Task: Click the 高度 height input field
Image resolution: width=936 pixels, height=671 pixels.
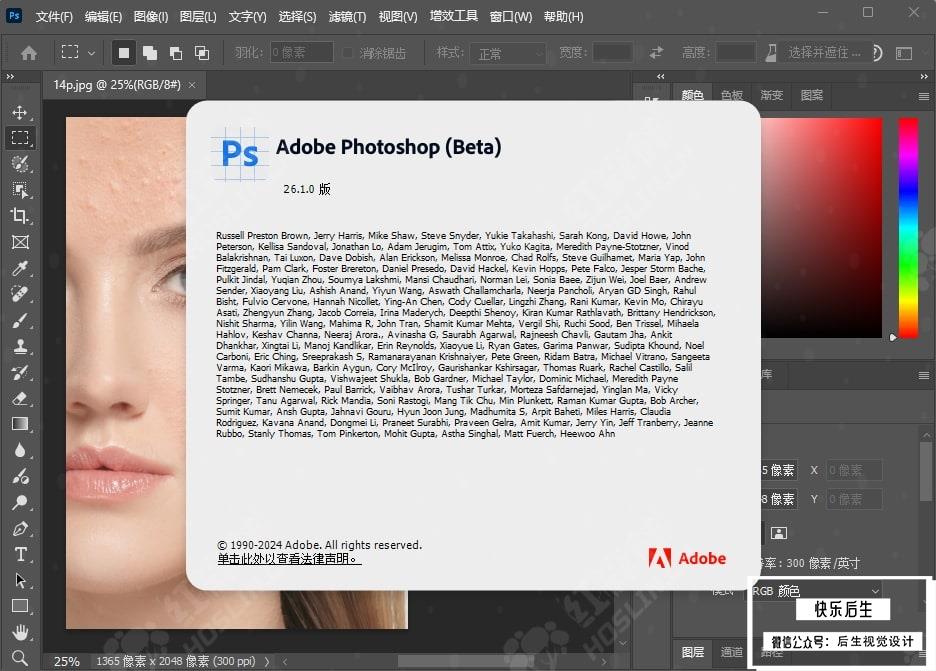Action: tap(735, 53)
